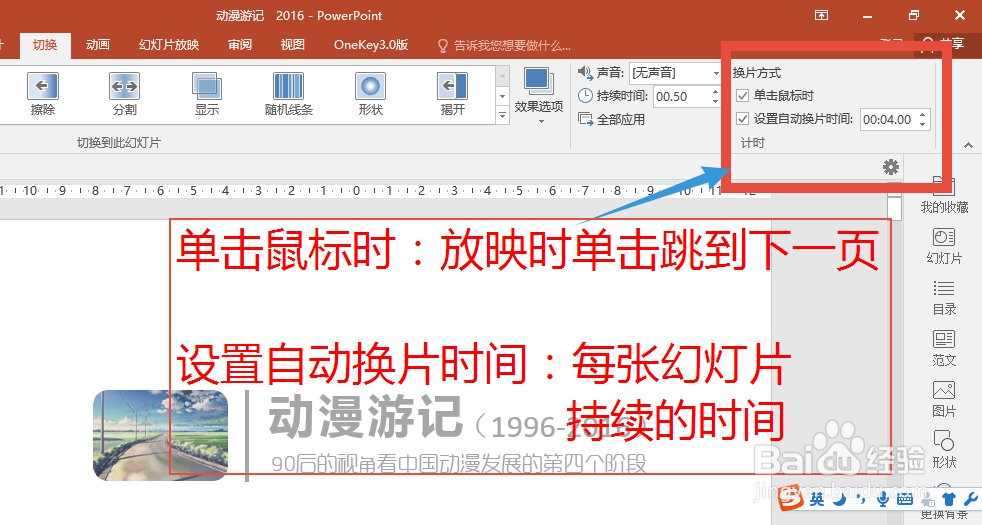Click the 告诉我您想要做什么 search box
The height and width of the screenshot is (525, 982).
tap(505, 46)
